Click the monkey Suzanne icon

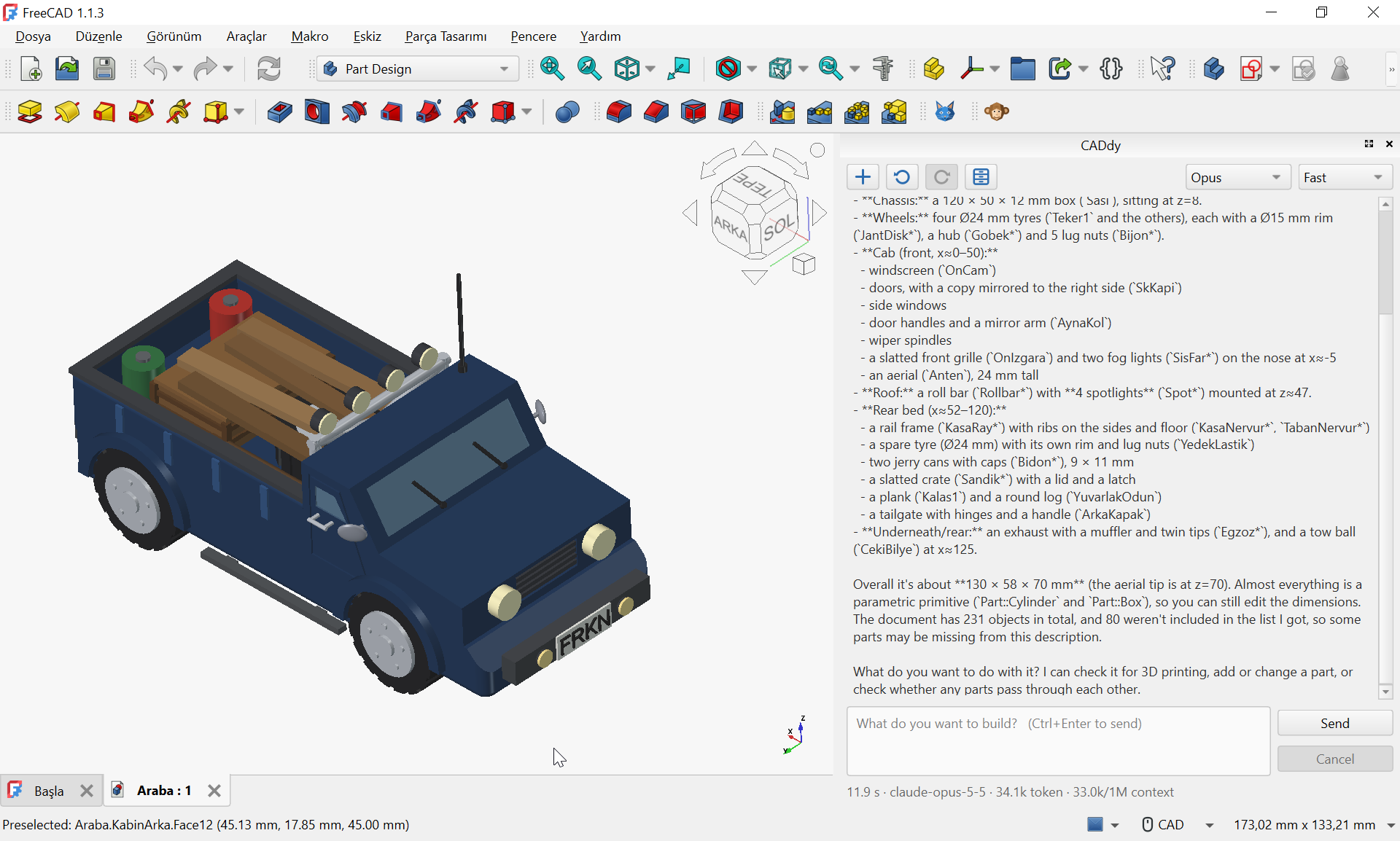click(997, 112)
